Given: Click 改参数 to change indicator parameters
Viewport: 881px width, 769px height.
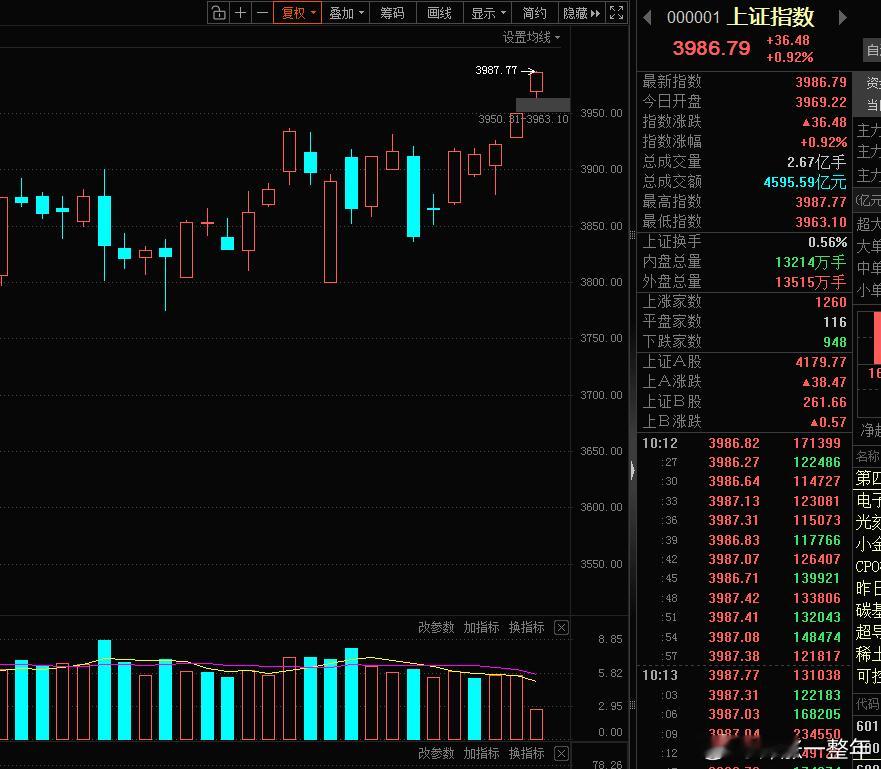Looking at the screenshot, I should pyautogui.click(x=435, y=627).
